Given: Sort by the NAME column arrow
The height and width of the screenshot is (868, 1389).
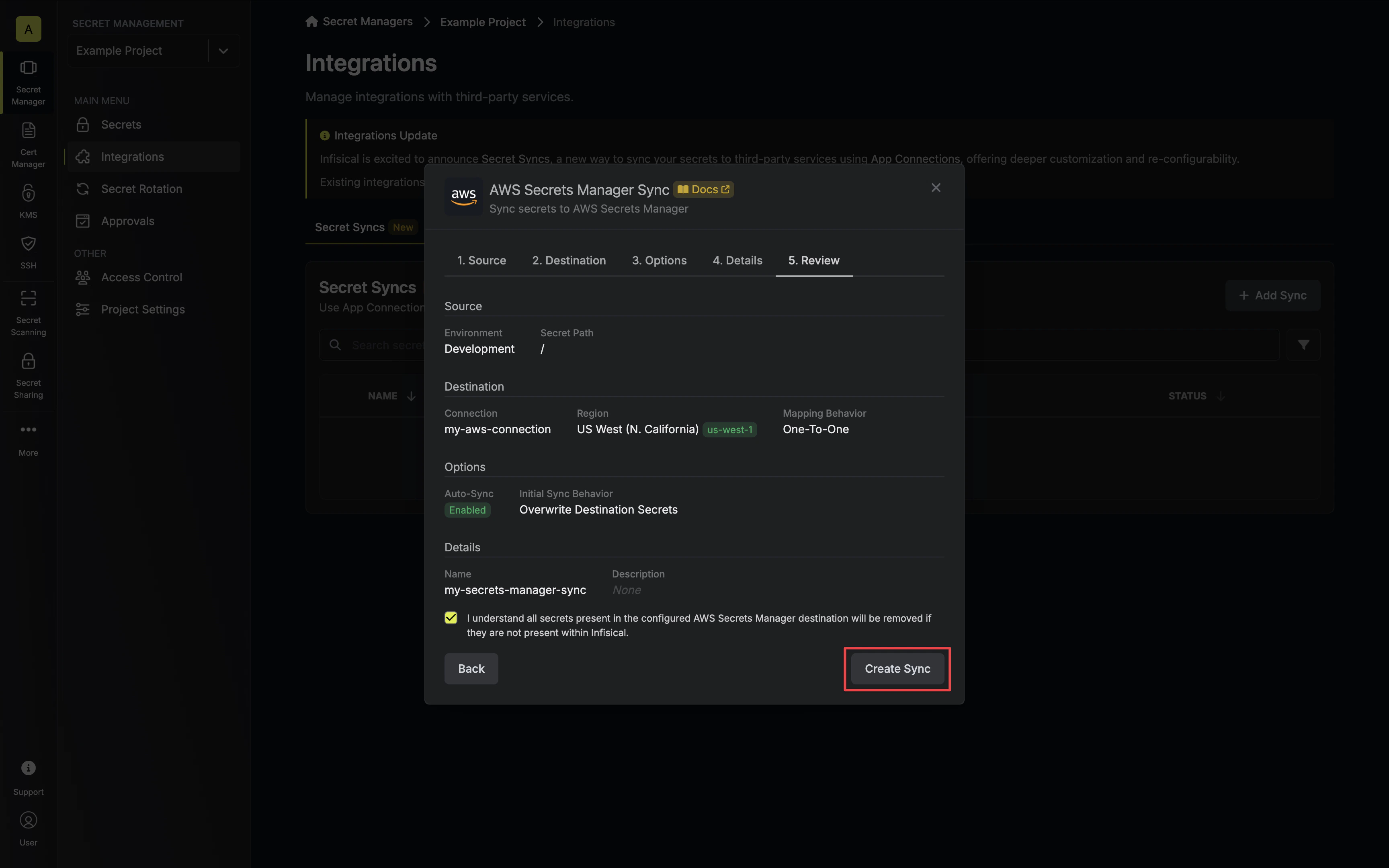Looking at the screenshot, I should pyautogui.click(x=411, y=396).
